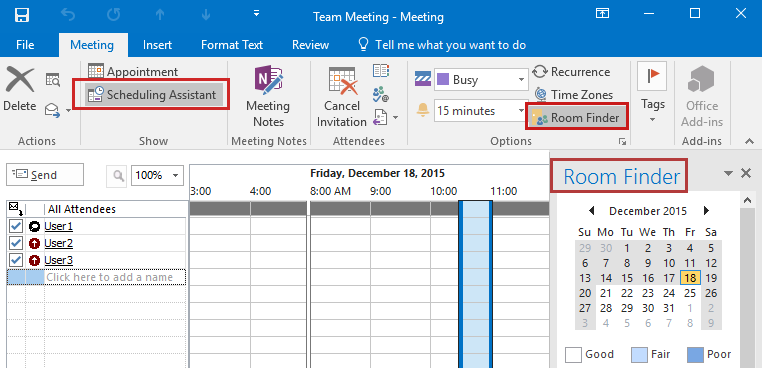The image size is (762, 368).
Task: Click the reminder bell icon
Action: point(423,111)
